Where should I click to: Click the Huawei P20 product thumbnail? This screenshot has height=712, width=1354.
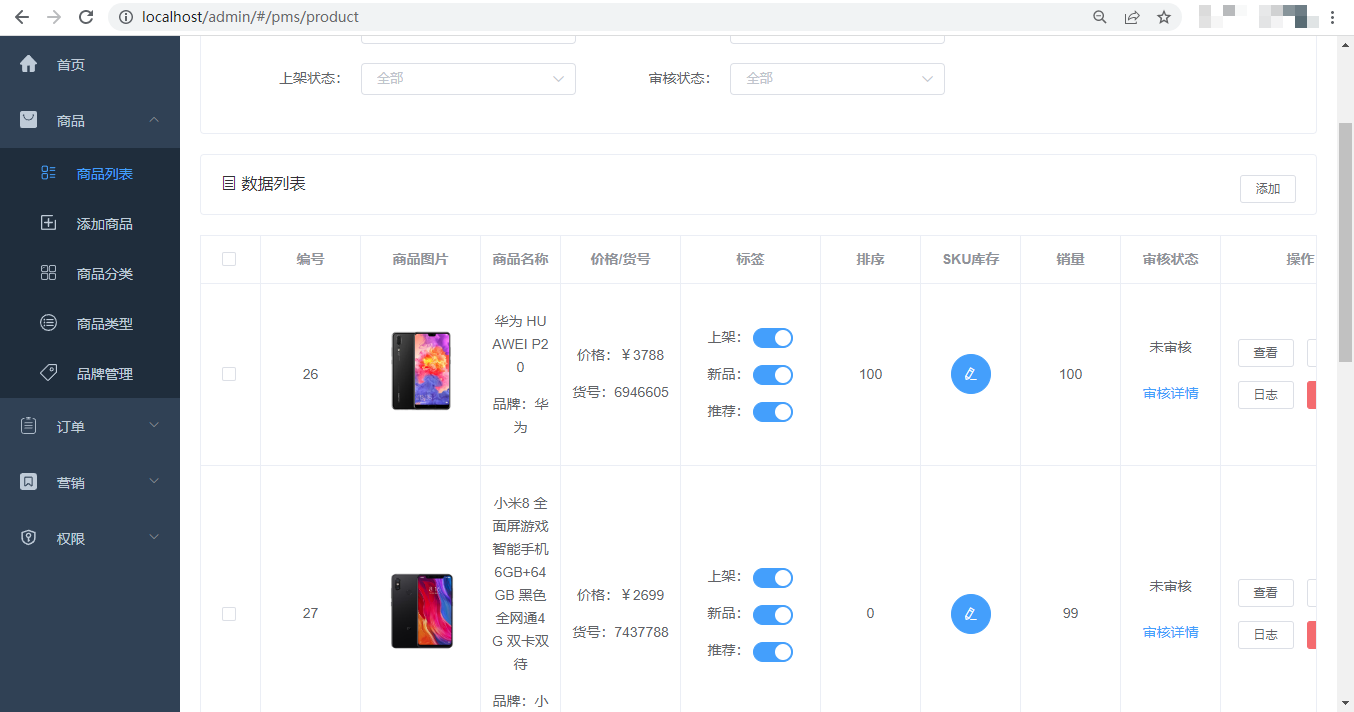[420, 371]
